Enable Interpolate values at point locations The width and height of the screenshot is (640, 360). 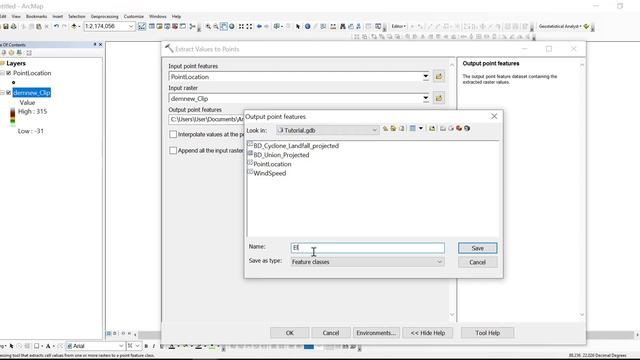[x=173, y=134]
